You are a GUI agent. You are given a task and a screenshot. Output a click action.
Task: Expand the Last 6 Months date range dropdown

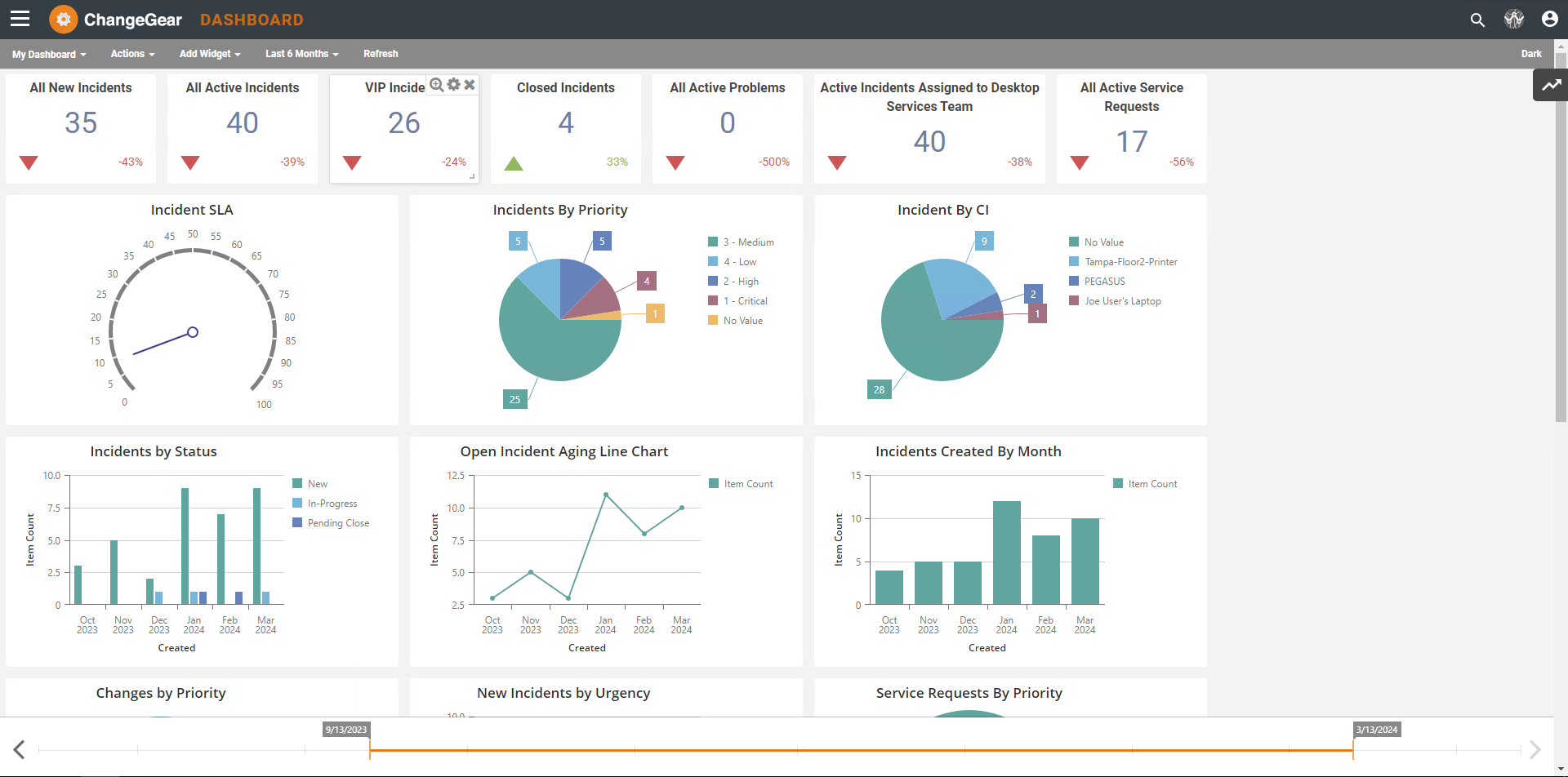coord(301,54)
